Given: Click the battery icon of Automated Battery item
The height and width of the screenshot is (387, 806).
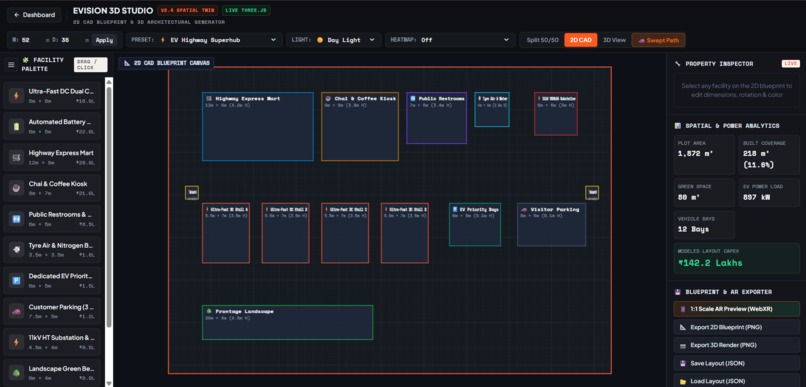Looking at the screenshot, I should [x=16, y=126].
